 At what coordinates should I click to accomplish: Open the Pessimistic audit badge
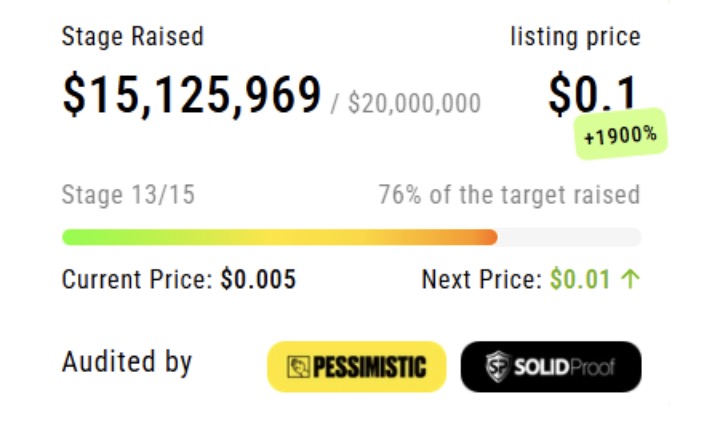[357, 366]
